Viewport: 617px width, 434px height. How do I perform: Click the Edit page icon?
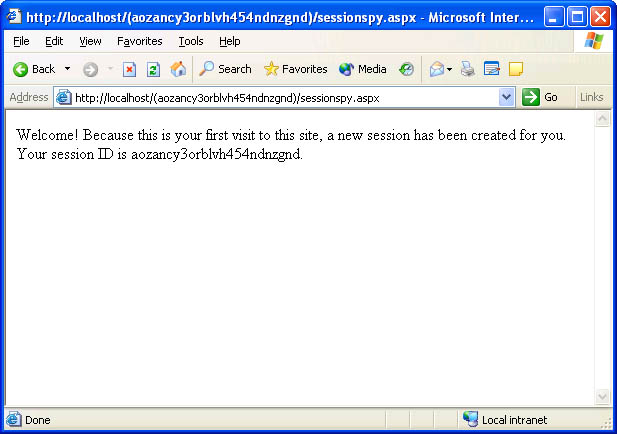click(491, 69)
